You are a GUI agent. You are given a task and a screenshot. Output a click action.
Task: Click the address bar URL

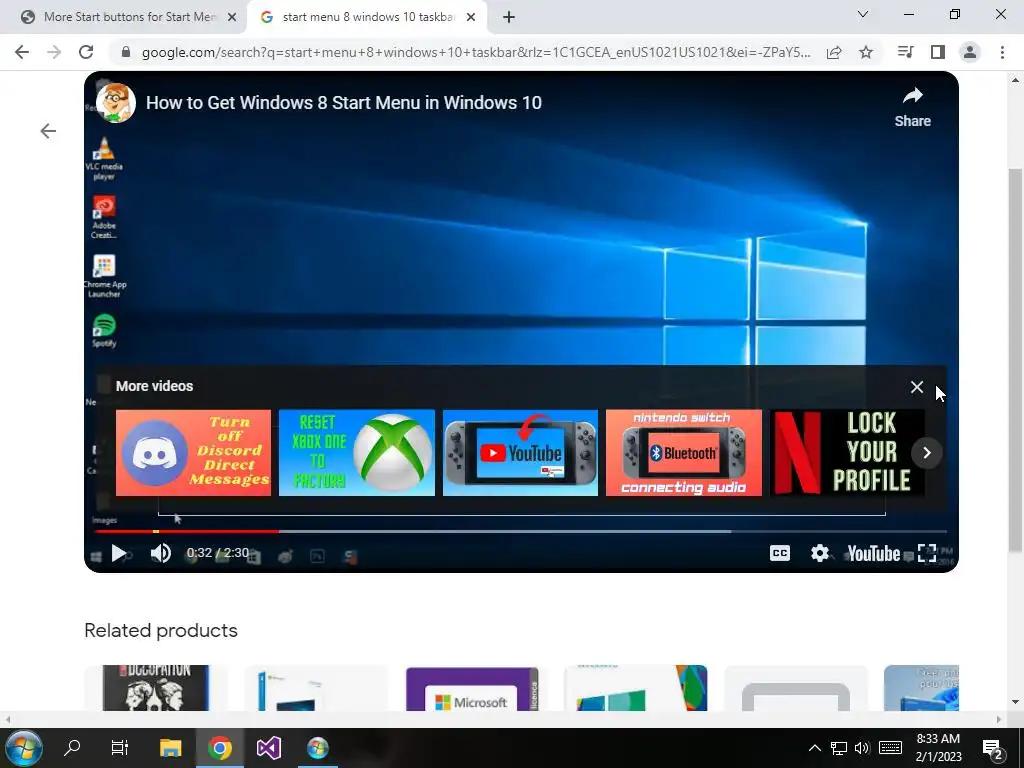(476, 52)
